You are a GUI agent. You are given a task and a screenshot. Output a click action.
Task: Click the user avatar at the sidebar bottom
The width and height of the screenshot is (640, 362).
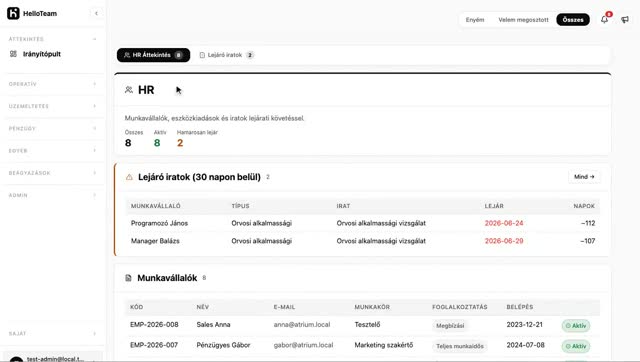point(16,359)
